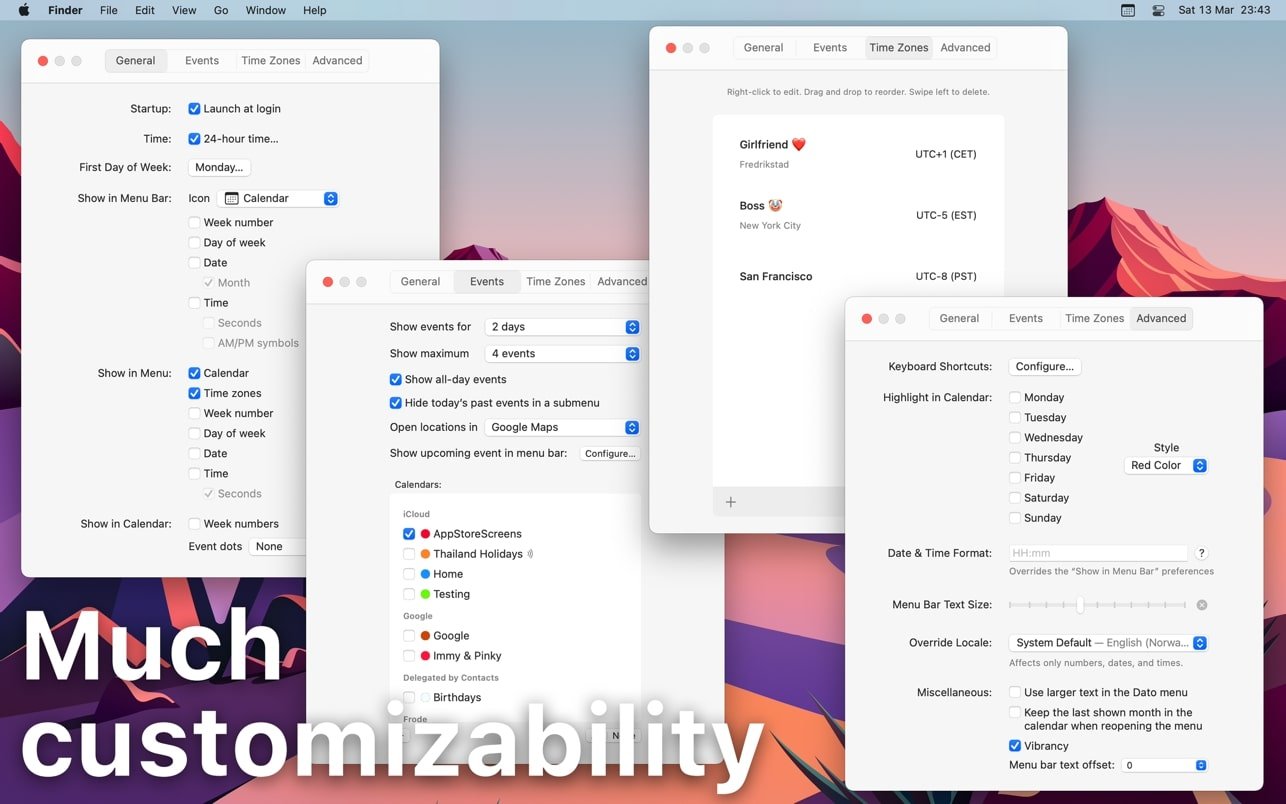Image resolution: width=1286 pixels, height=804 pixels.
Task: Open the Show events for dropdown
Action: click(x=562, y=327)
